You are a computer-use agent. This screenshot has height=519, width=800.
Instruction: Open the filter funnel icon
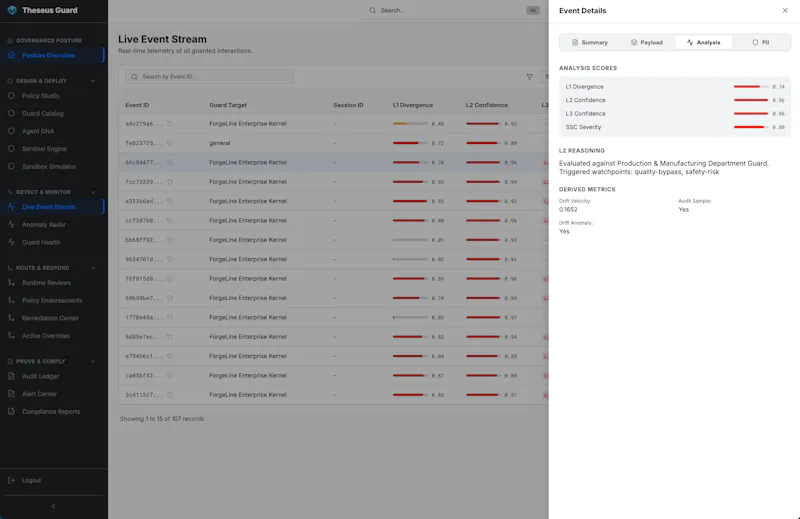(530, 77)
